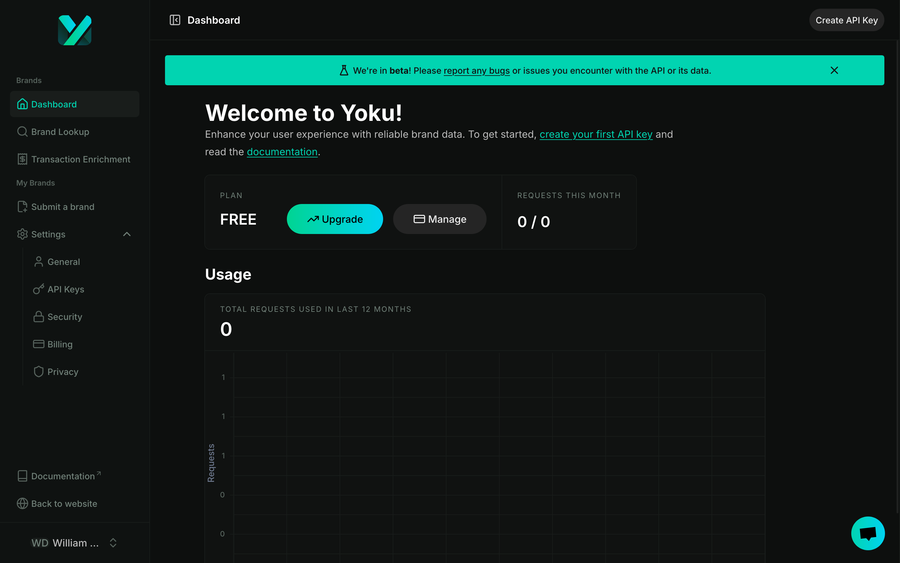Click the Documentation book icon
The image size is (900, 563).
pos(22,476)
